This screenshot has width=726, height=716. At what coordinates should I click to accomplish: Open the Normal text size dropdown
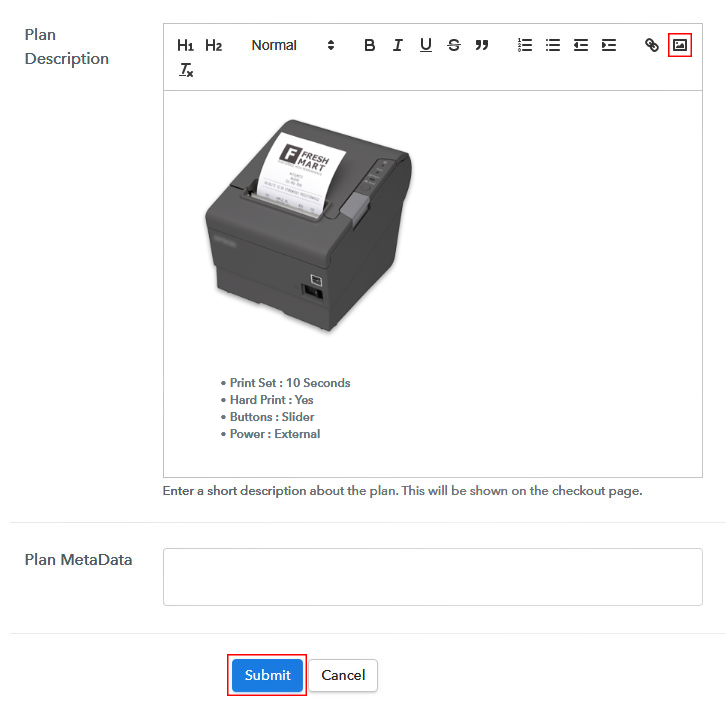[x=293, y=45]
